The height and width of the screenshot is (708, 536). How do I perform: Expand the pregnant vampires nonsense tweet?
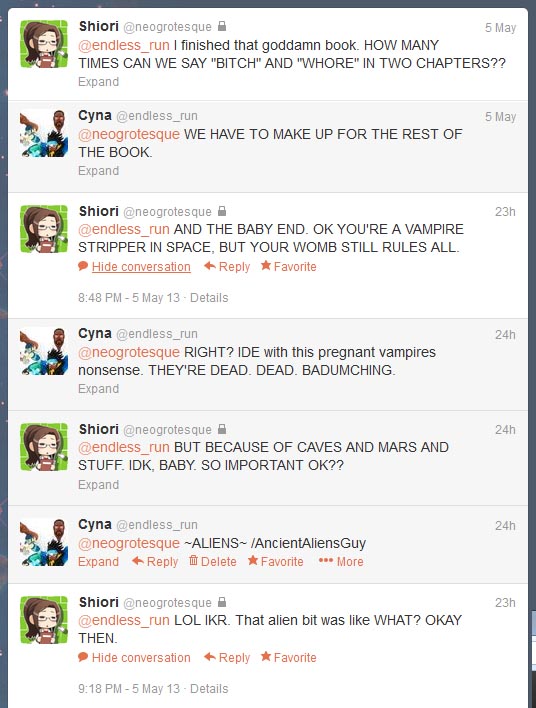click(98, 389)
